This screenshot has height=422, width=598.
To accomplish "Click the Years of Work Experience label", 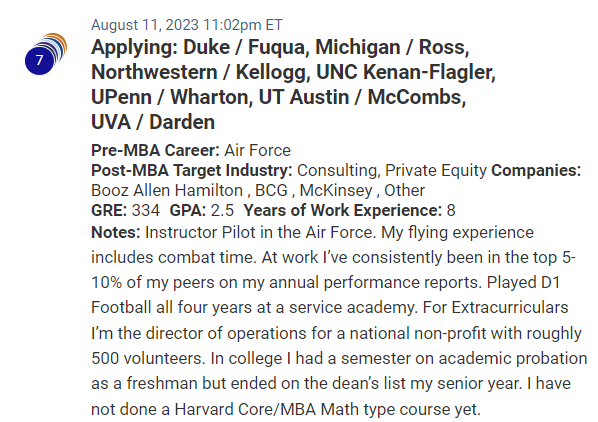I will pos(342,210).
